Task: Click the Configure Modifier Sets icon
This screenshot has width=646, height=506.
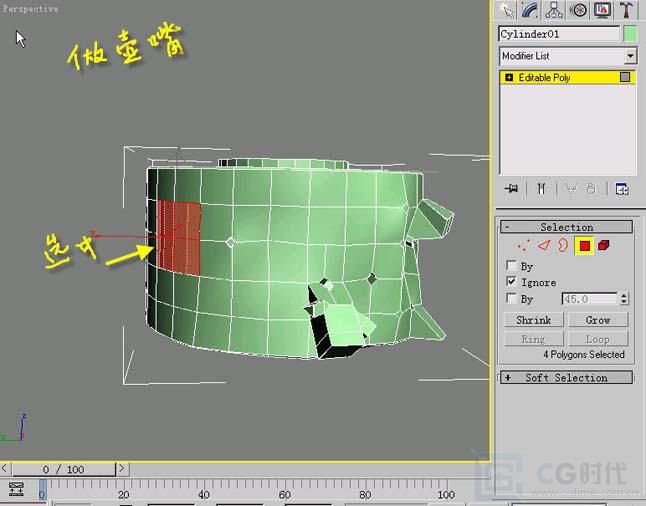Action: click(x=621, y=188)
